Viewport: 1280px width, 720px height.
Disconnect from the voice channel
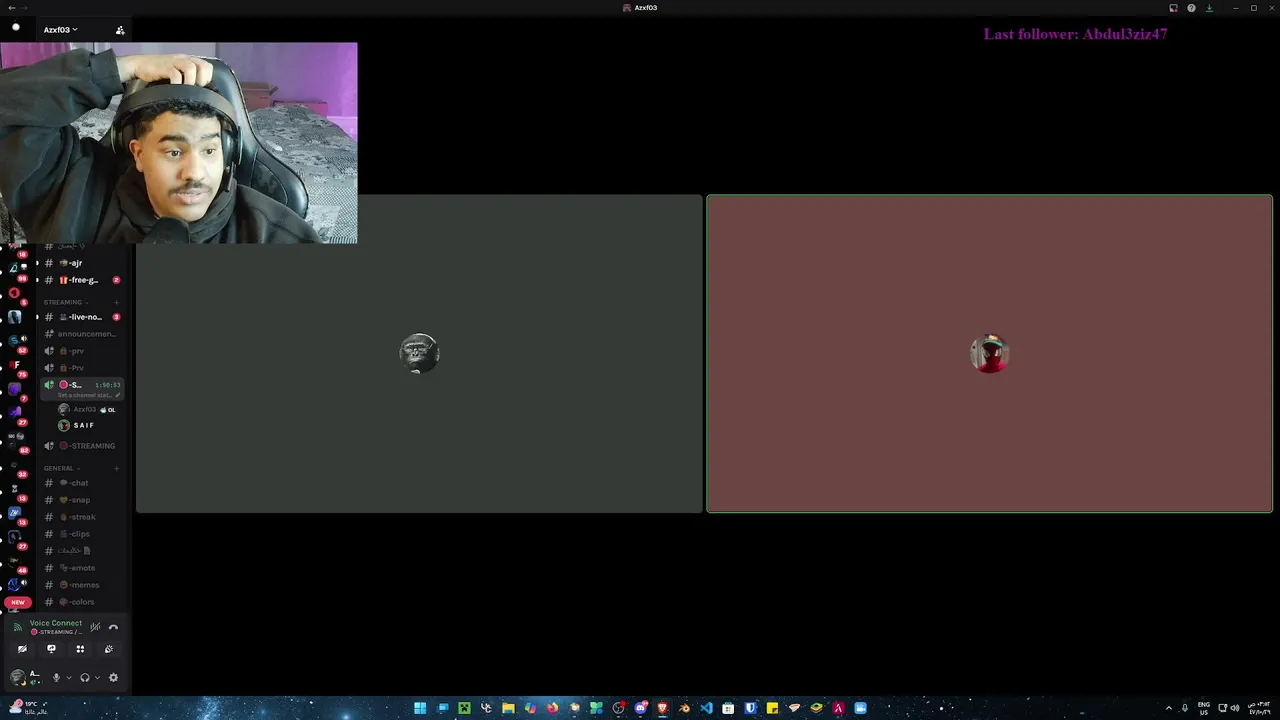pos(113,627)
